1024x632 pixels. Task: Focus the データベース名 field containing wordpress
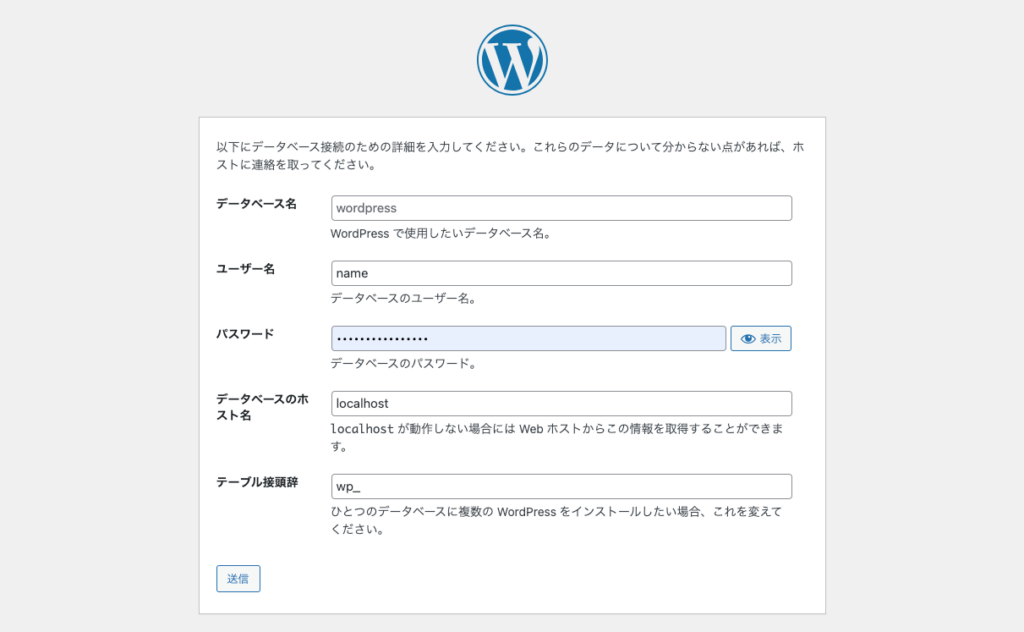coord(562,208)
